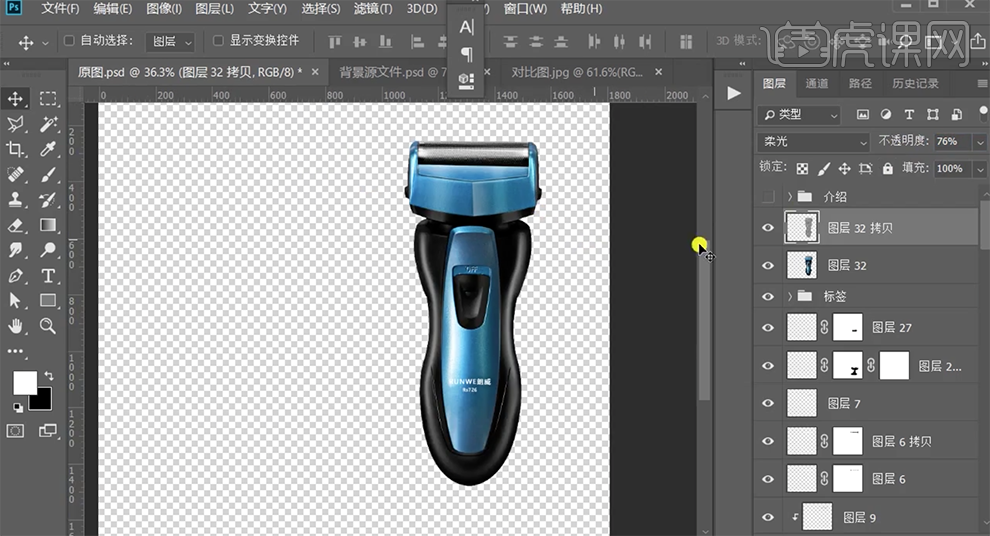
Task: Open the 类型 layer filter dropdown
Action: point(799,115)
